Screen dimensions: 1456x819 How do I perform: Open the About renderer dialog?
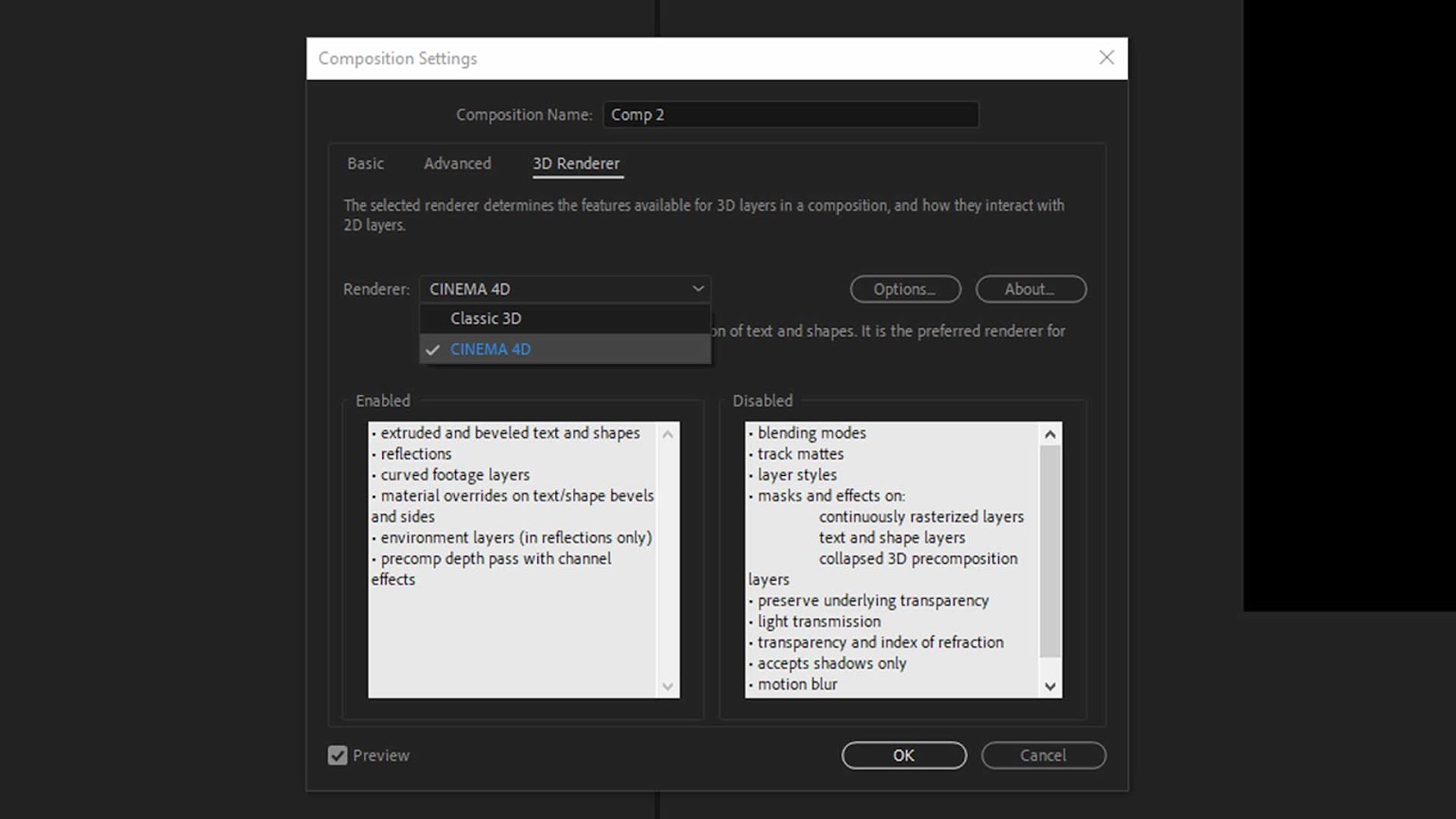pyautogui.click(x=1031, y=289)
